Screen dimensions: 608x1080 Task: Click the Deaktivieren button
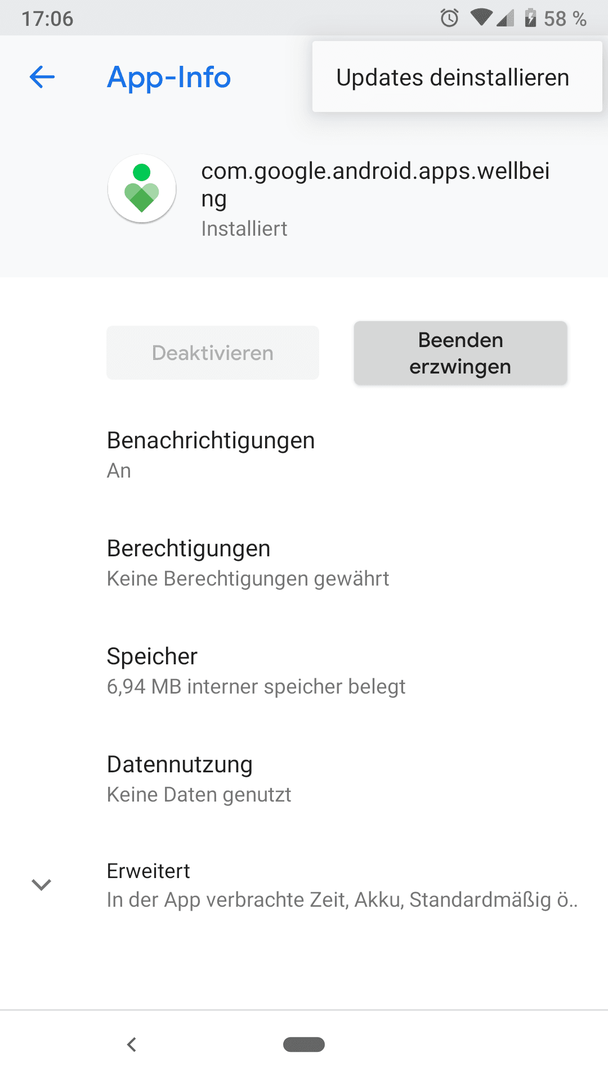[x=213, y=353]
